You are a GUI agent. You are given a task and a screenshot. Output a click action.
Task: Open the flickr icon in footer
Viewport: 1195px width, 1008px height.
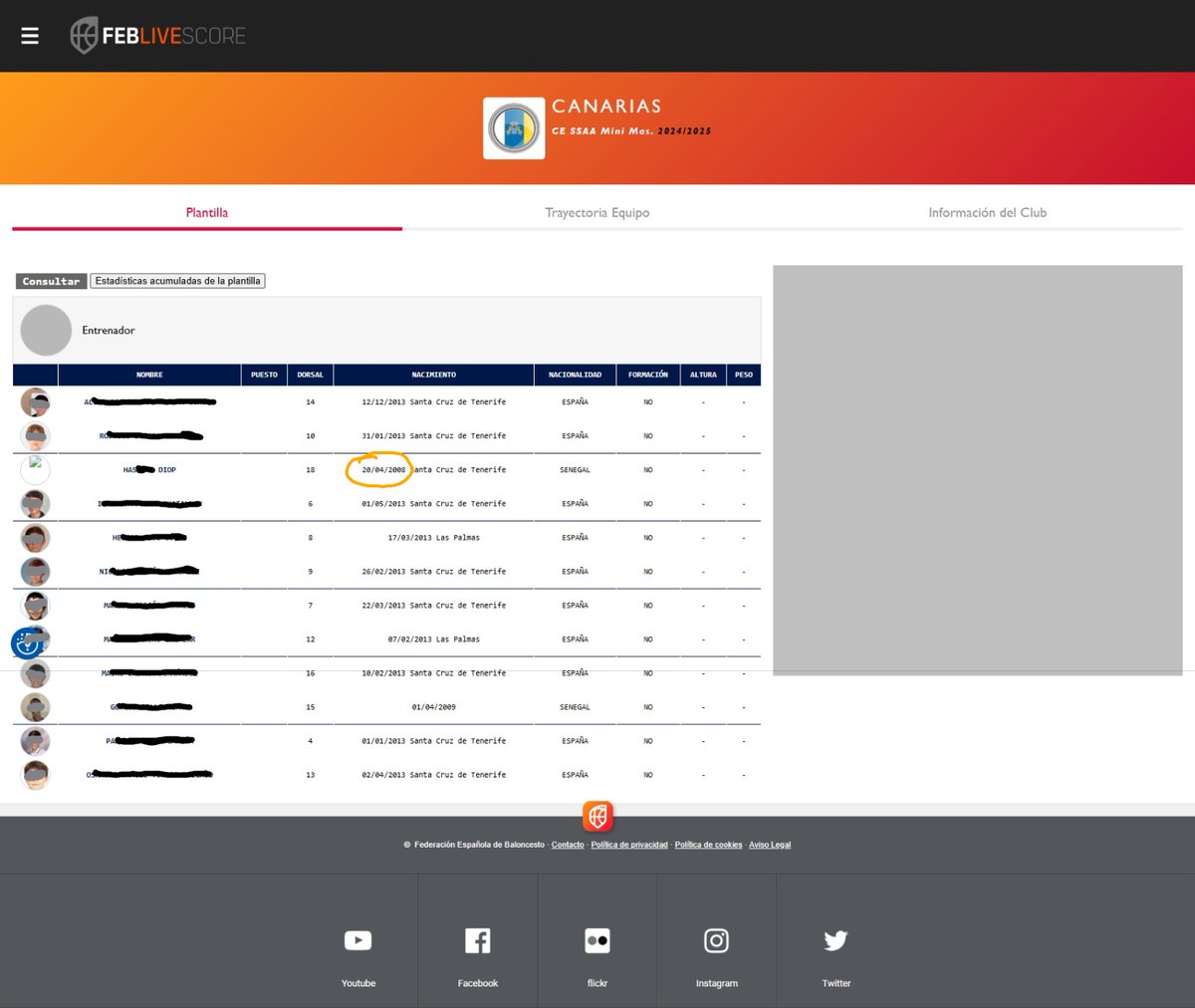pos(597,940)
